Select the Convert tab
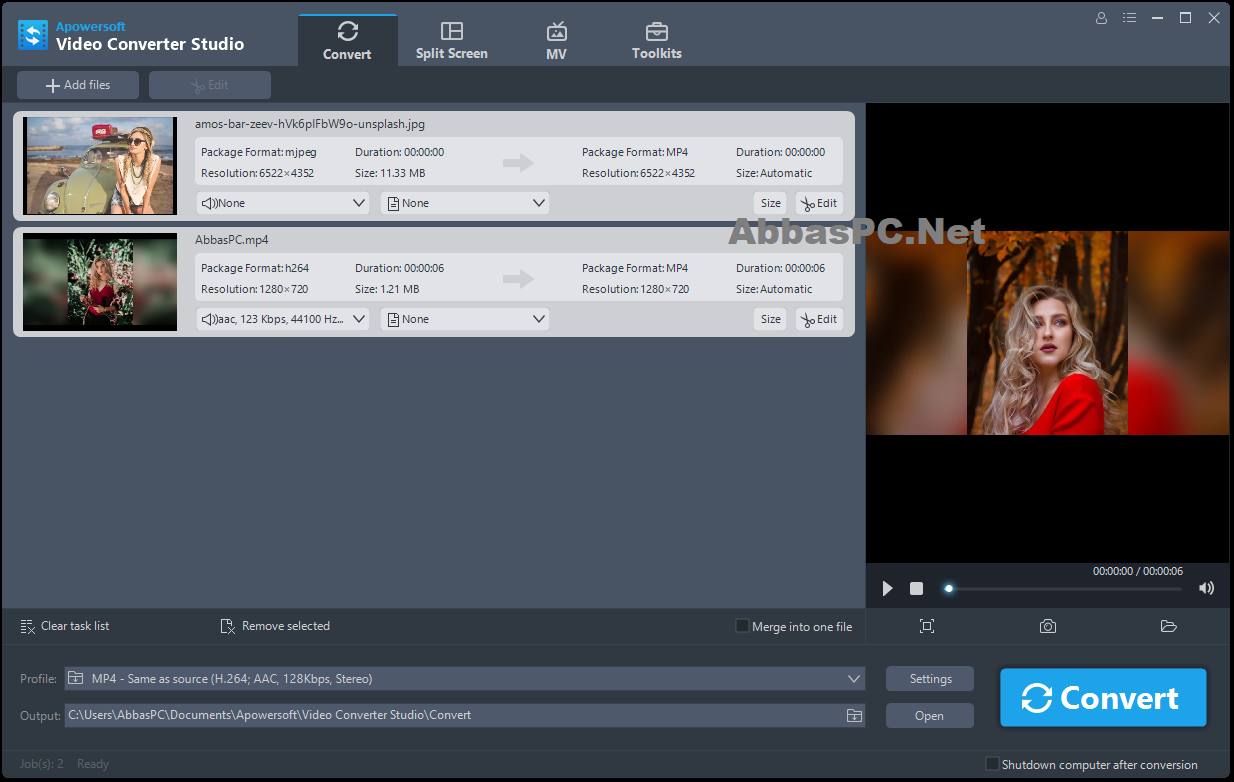The height and width of the screenshot is (782, 1234). pos(347,41)
